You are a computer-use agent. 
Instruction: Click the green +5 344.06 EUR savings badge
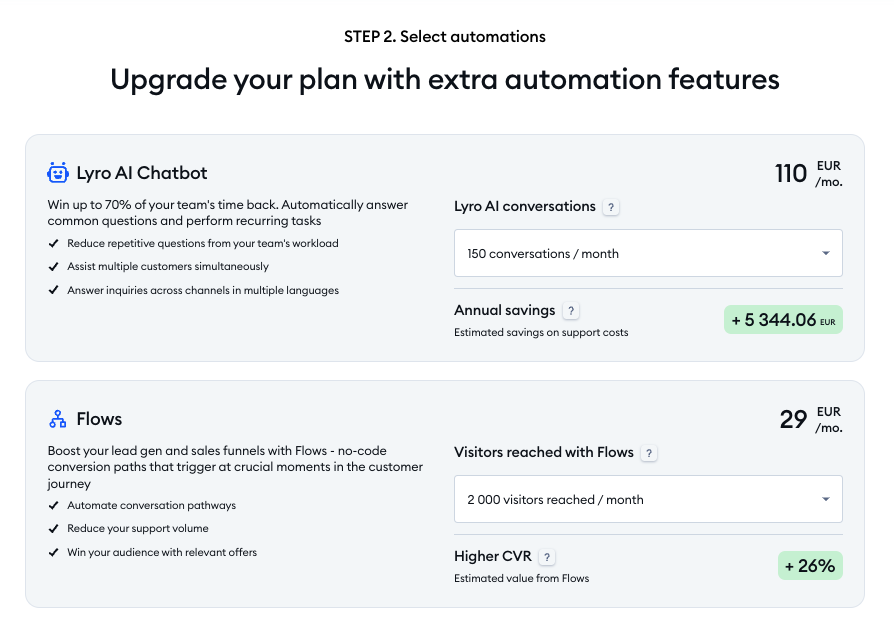(783, 319)
